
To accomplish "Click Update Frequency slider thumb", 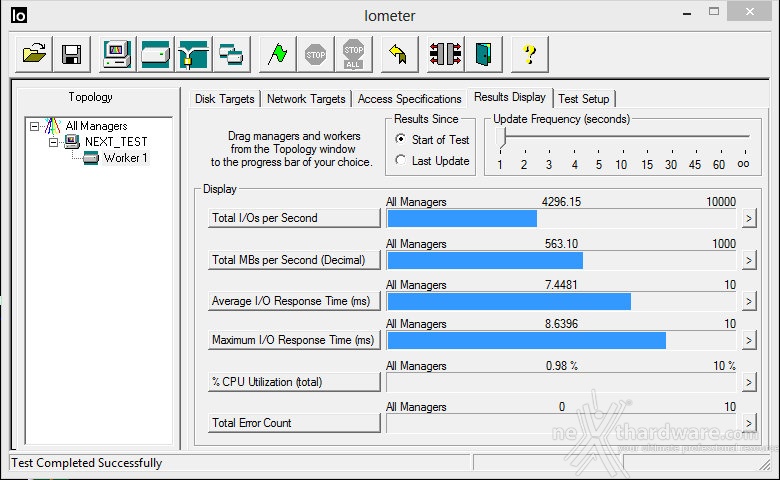I will [x=501, y=137].
